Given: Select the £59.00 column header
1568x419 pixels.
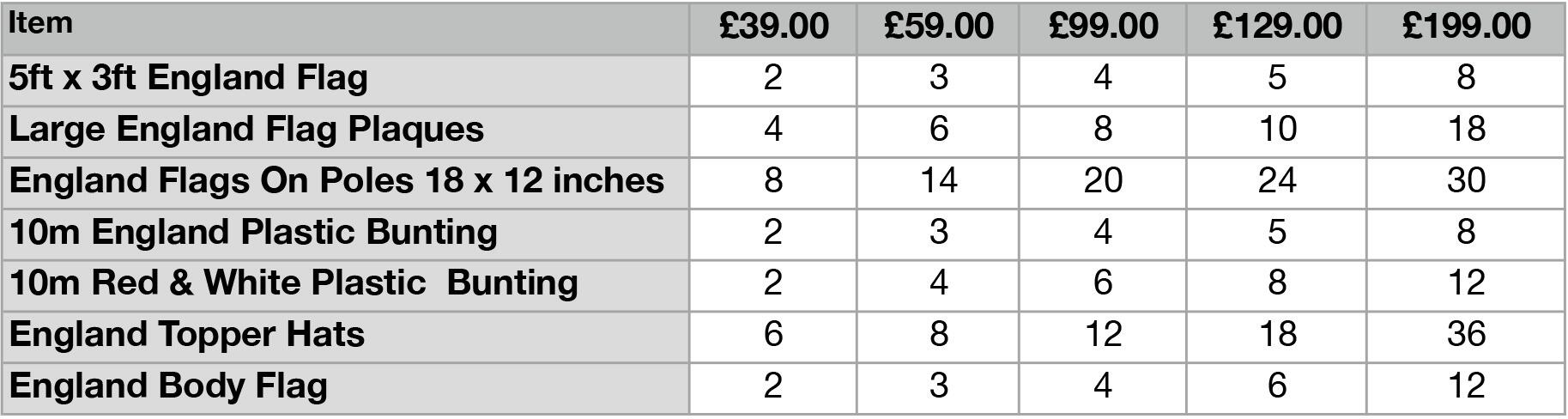Looking at the screenshot, I should click(938, 29).
